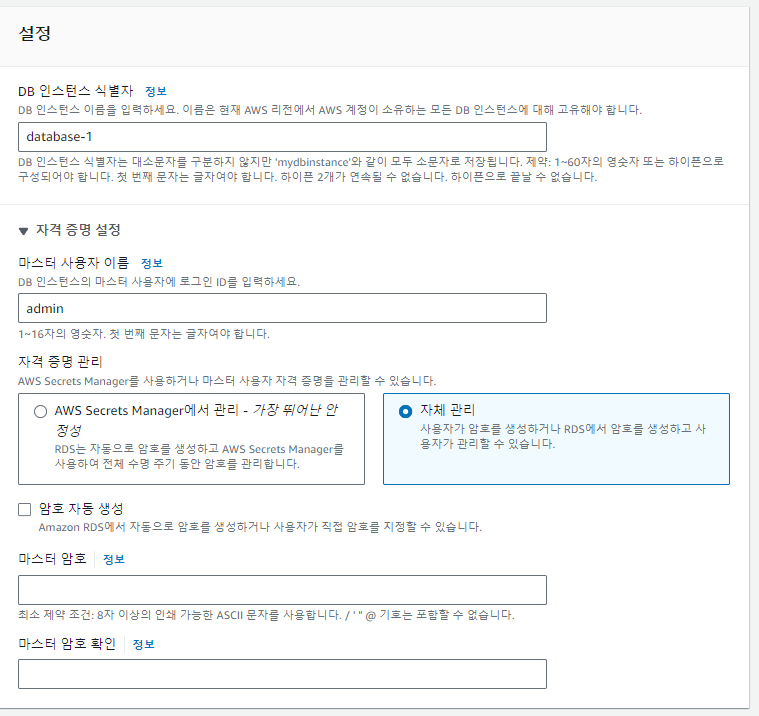Image resolution: width=759 pixels, height=716 pixels.
Task: Click the 설정 panel heading
Action: pyautogui.click(x=34, y=33)
